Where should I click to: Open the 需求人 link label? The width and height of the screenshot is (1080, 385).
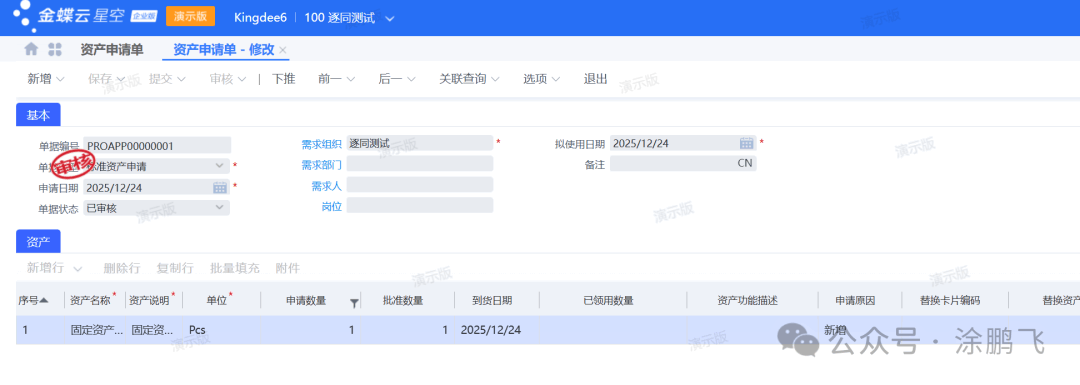tap(326, 186)
